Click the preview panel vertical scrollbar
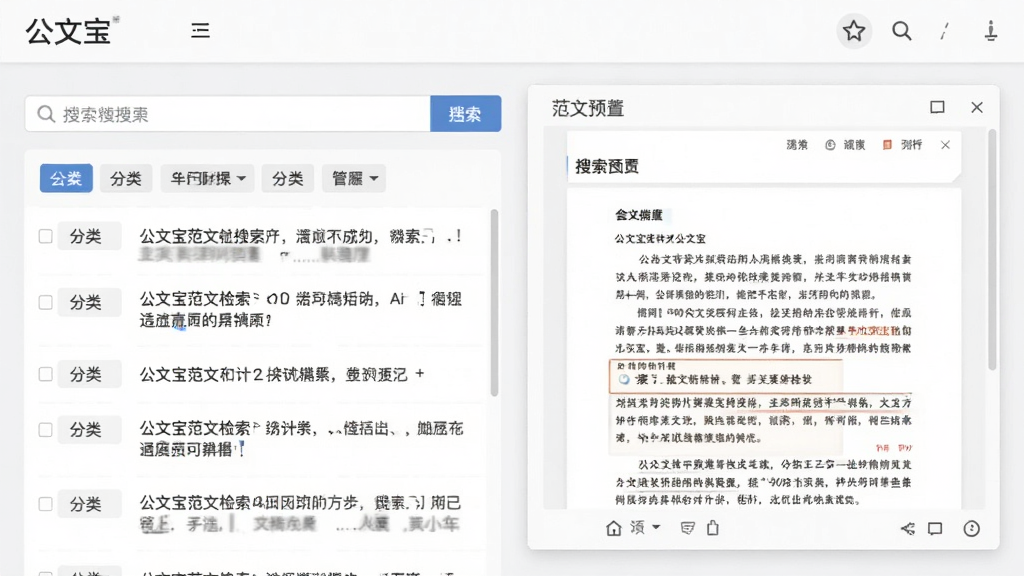The width and height of the screenshot is (1024, 576). pos(992,250)
